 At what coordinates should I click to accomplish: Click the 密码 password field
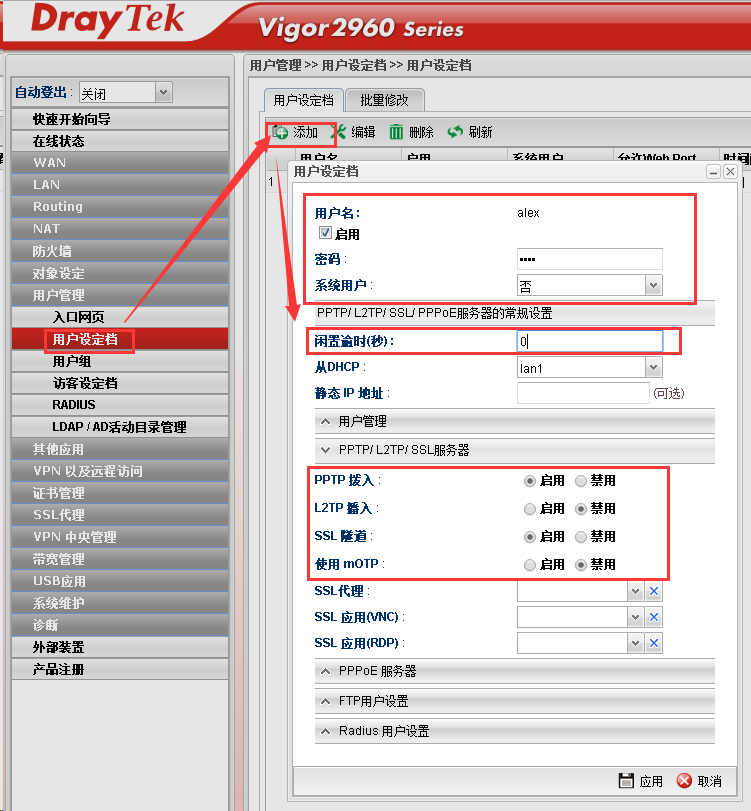[590, 259]
